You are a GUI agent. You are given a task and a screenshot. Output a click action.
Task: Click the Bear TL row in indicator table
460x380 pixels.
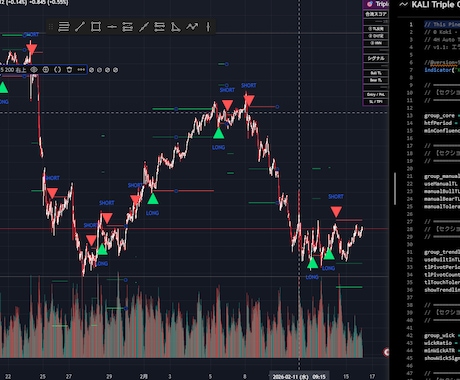pyautogui.click(x=376, y=80)
